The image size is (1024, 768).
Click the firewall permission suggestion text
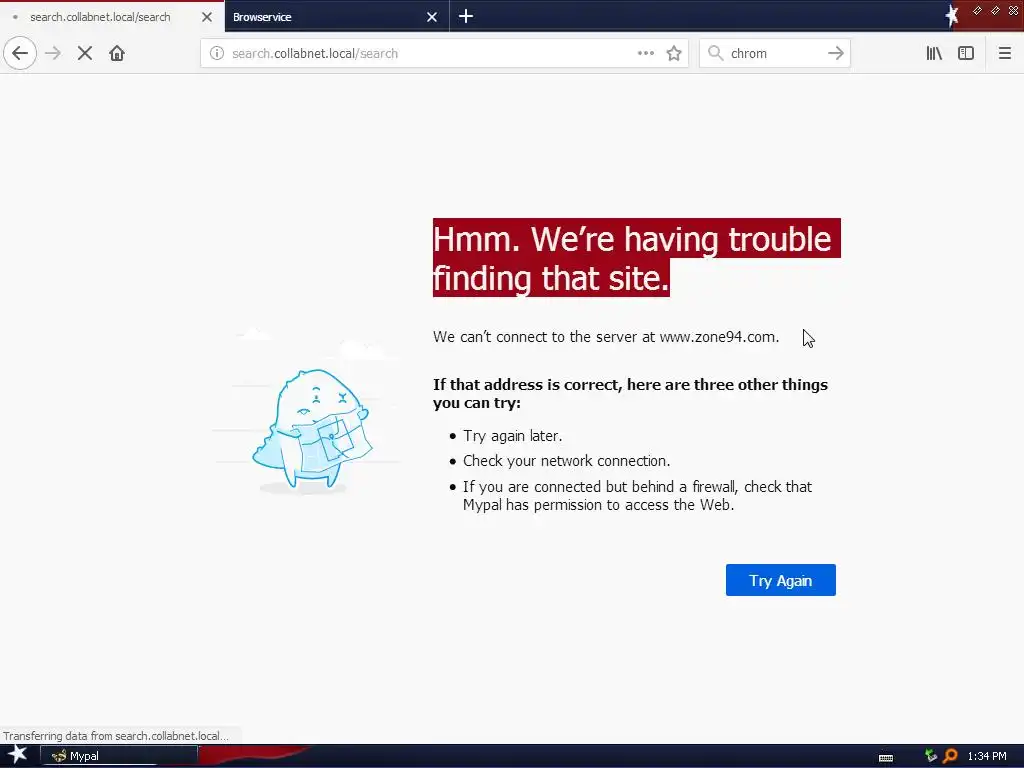[x=637, y=496]
